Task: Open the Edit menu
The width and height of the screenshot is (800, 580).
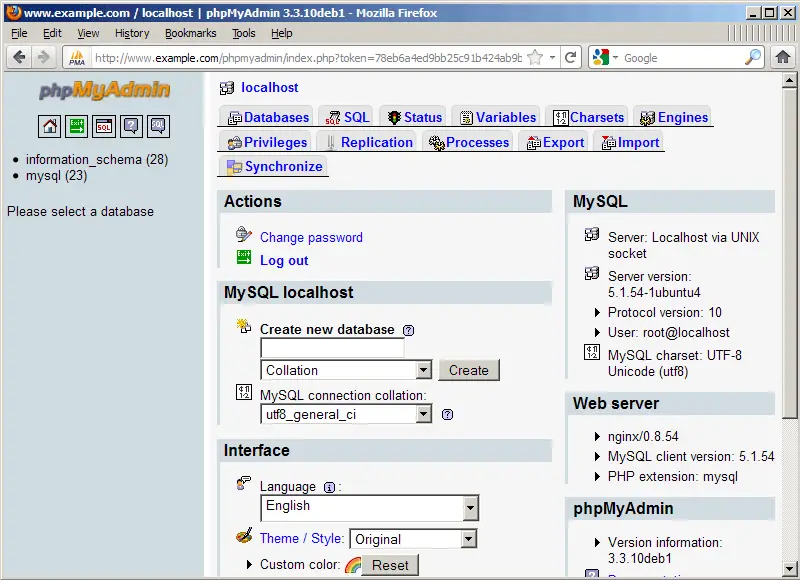Action: pos(52,33)
